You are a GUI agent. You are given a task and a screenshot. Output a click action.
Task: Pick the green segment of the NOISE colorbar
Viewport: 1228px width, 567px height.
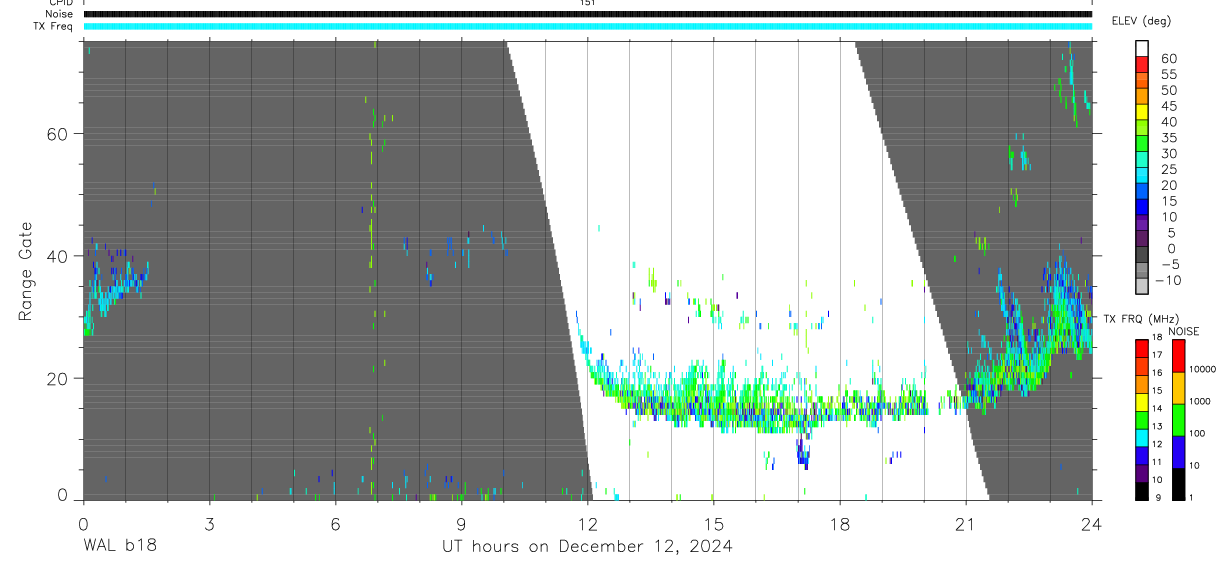1178,419
